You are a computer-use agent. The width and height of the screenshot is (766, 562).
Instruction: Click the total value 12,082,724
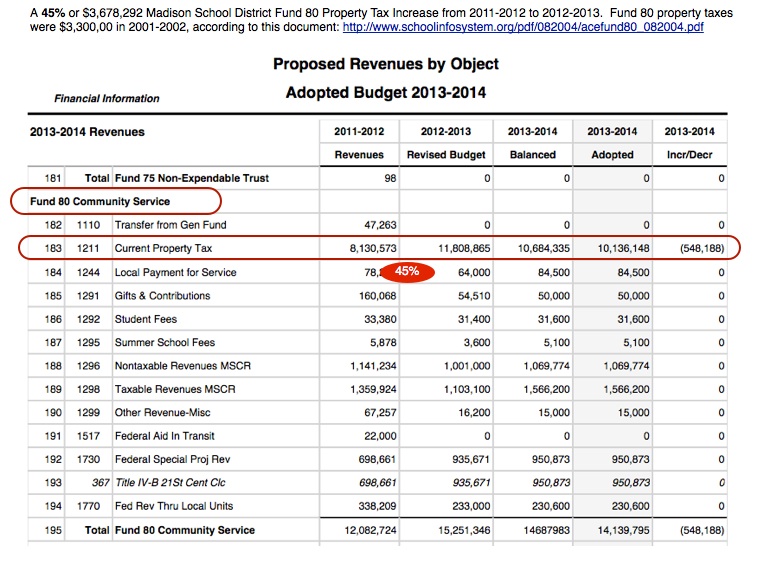pos(370,530)
